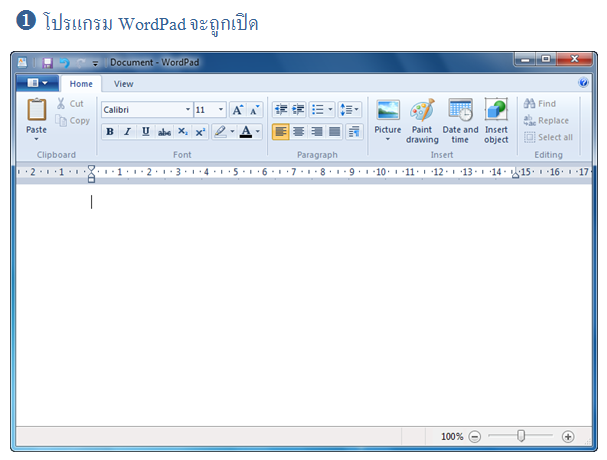
Task: Maximize the WordPad window
Action: (x=546, y=59)
